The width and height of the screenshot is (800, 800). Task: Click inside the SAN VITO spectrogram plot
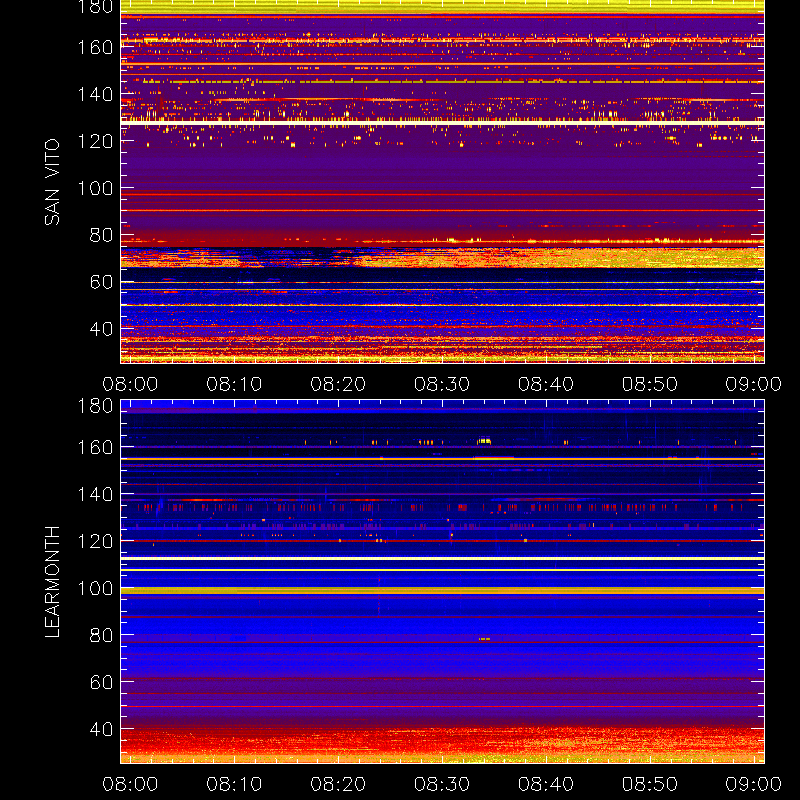click(442, 182)
